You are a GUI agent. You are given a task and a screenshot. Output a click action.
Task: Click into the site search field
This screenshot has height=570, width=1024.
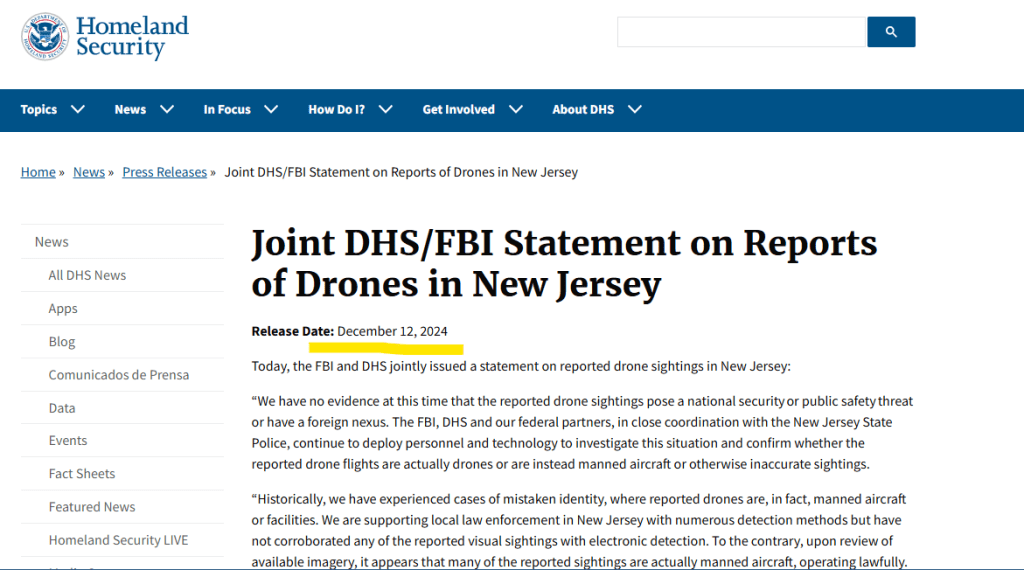coord(741,32)
